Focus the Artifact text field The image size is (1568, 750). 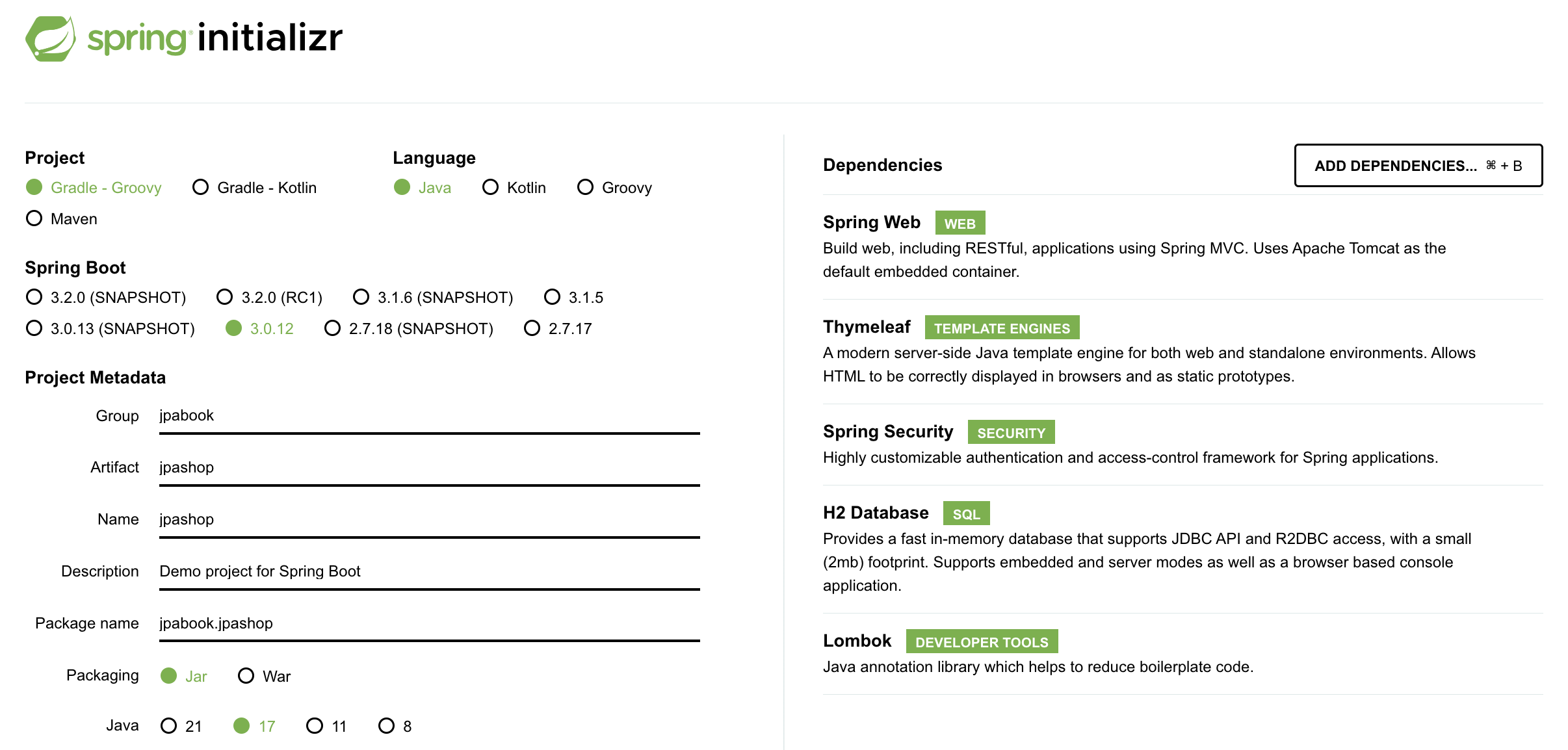(429, 468)
